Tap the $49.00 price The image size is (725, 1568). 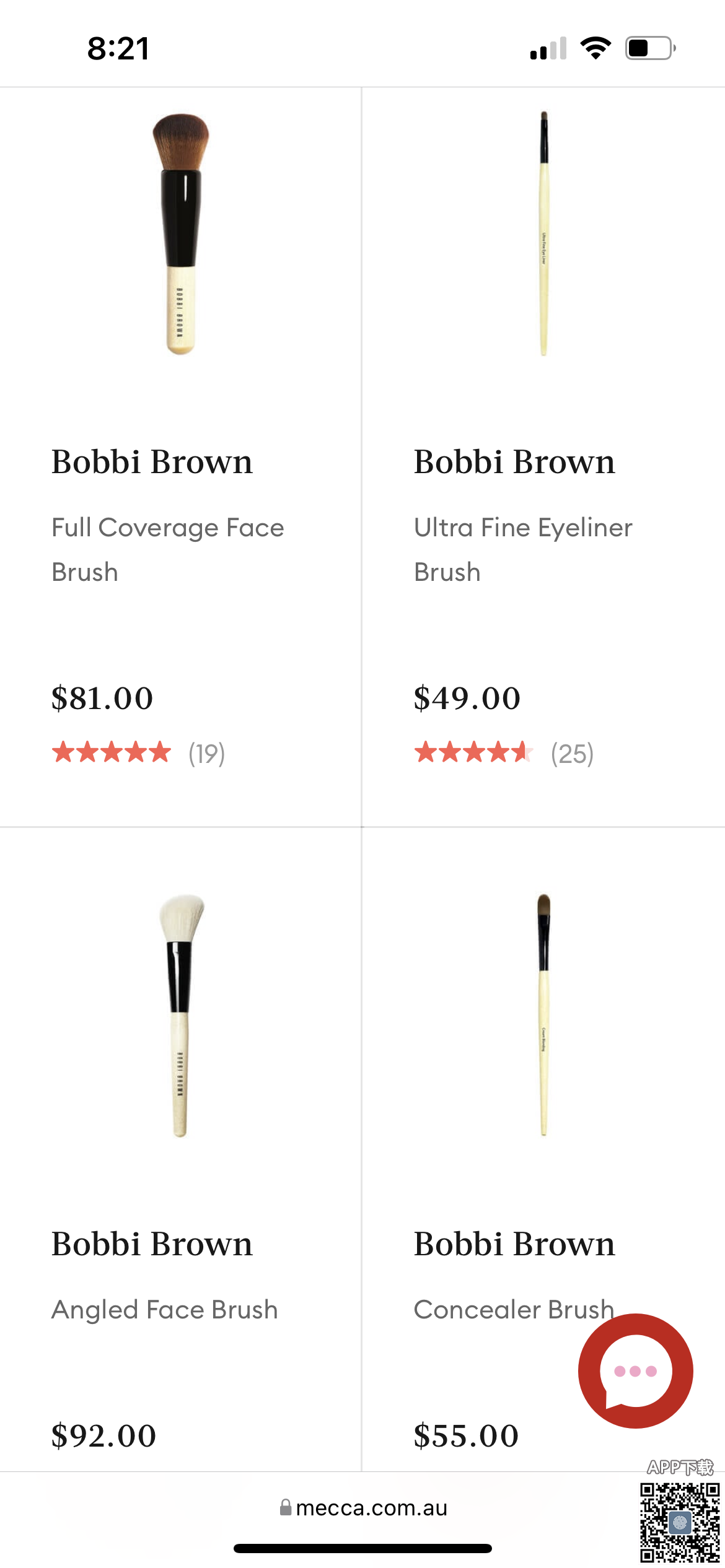[x=467, y=698]
